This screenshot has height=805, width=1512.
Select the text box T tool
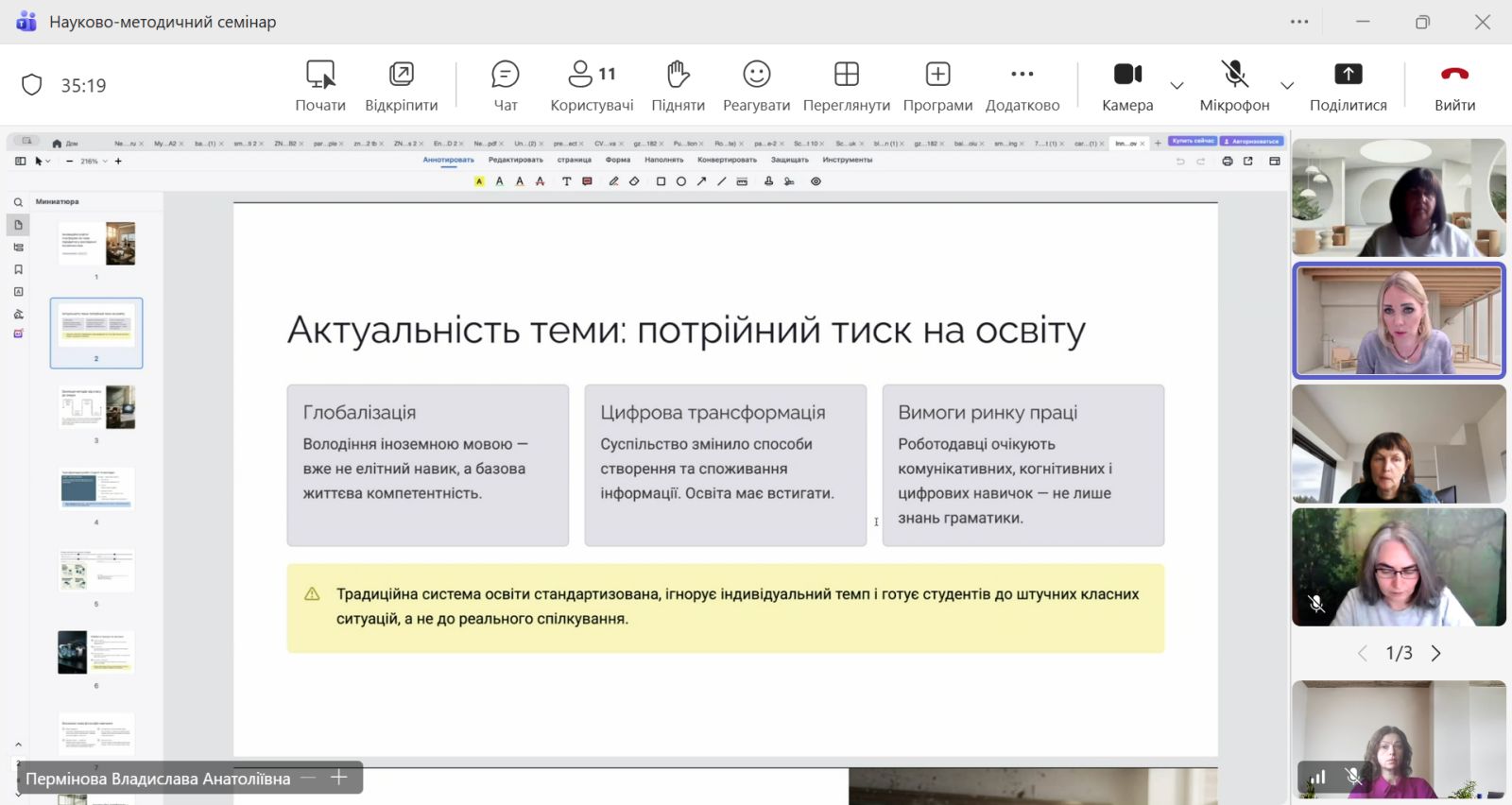(566, 181)
